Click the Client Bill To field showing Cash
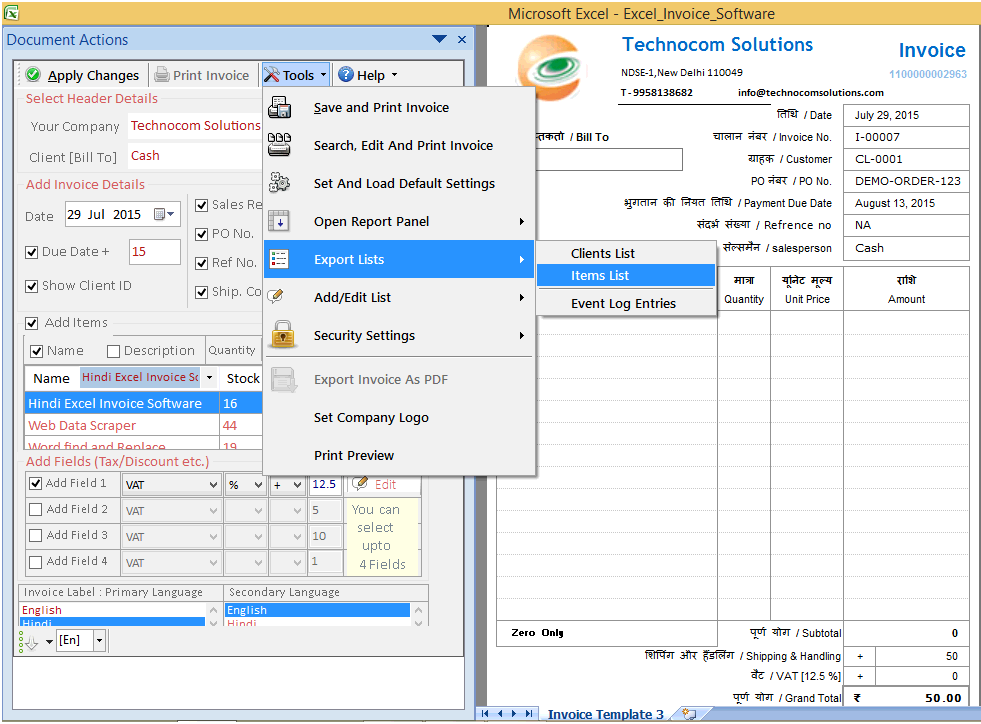The height and width of the screenshot is (724, 981). pos(195,156)
